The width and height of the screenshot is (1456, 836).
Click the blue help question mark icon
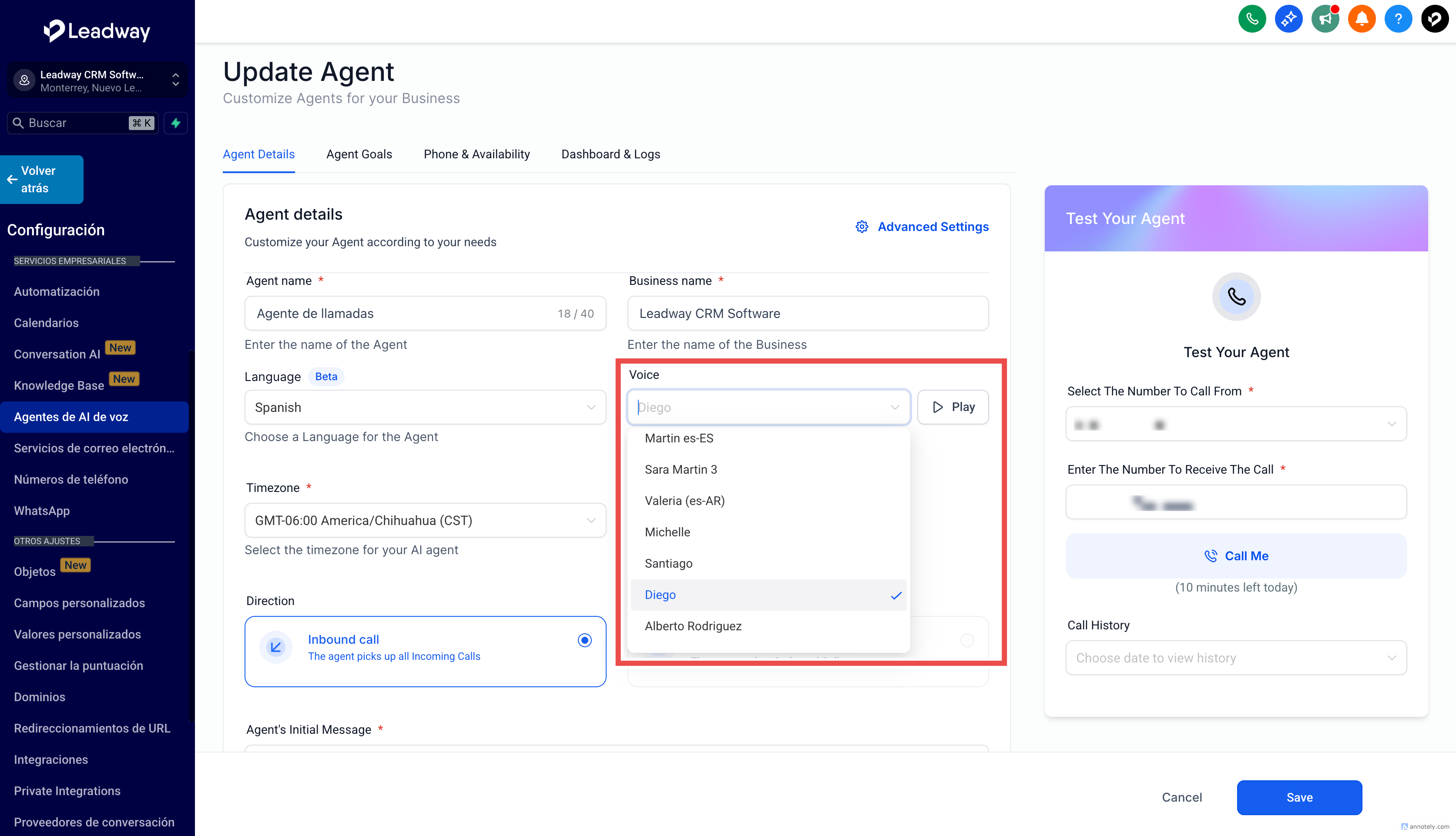(1398, 19)
